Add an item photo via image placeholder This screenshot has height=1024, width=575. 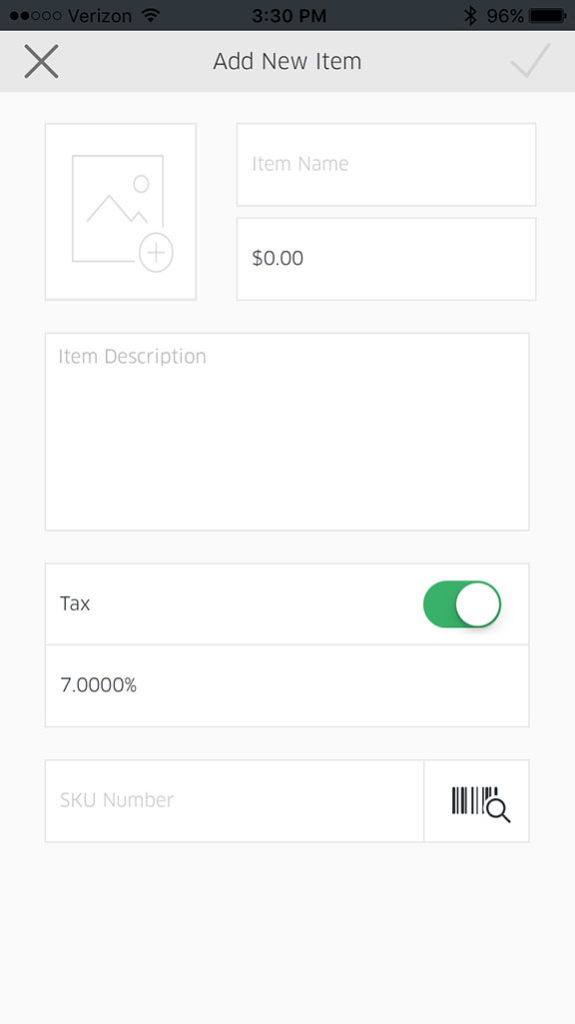tap(121, 212)
